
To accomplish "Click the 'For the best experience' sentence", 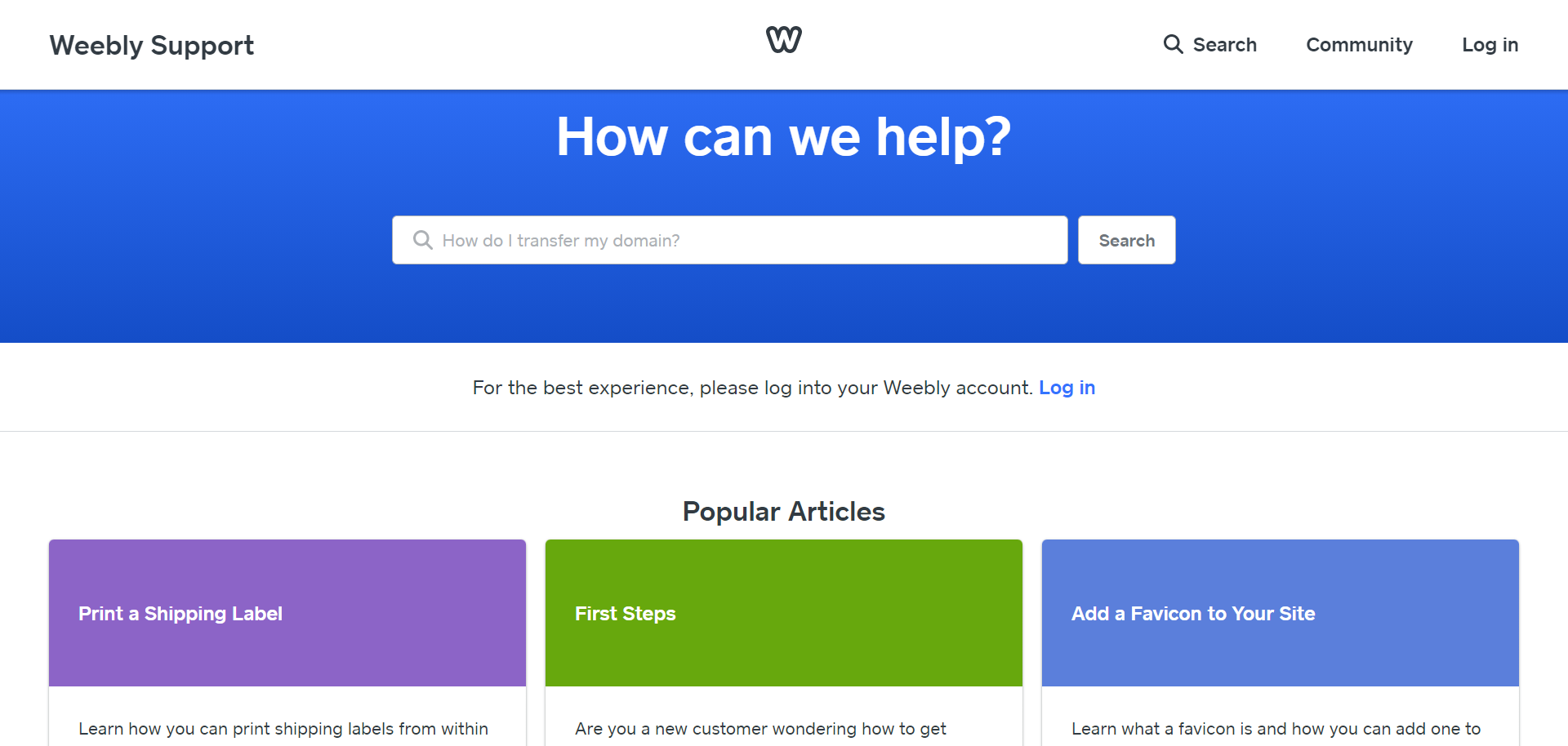I will pos(751,388).
